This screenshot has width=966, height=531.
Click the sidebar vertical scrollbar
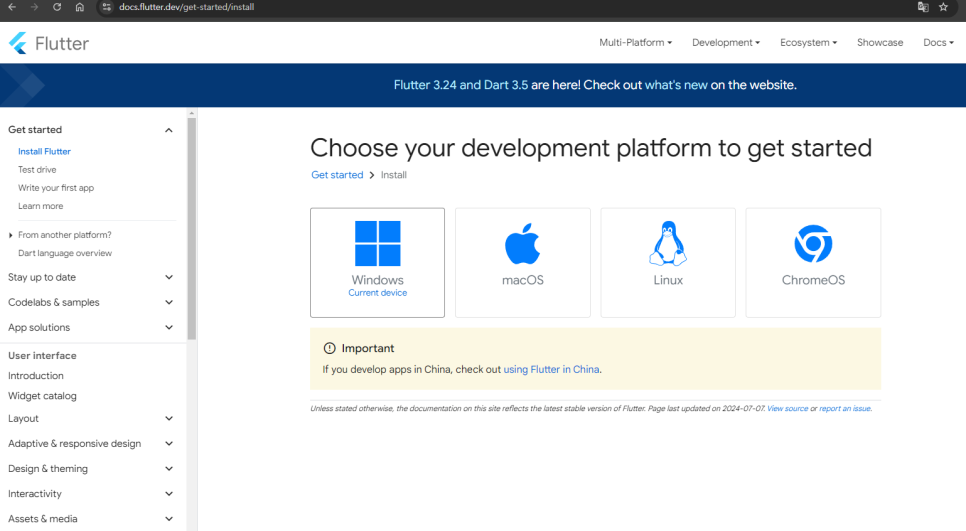[x=192, y=228]
